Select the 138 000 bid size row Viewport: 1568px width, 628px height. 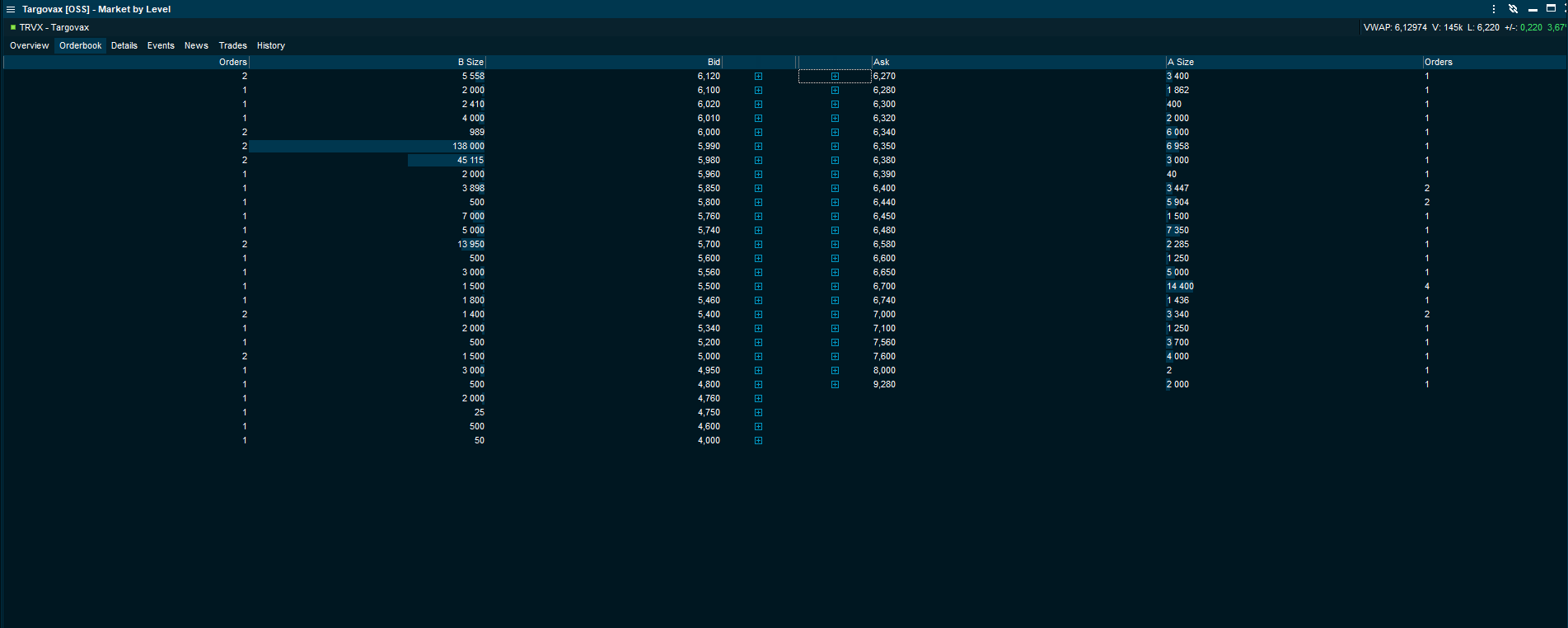468,147
